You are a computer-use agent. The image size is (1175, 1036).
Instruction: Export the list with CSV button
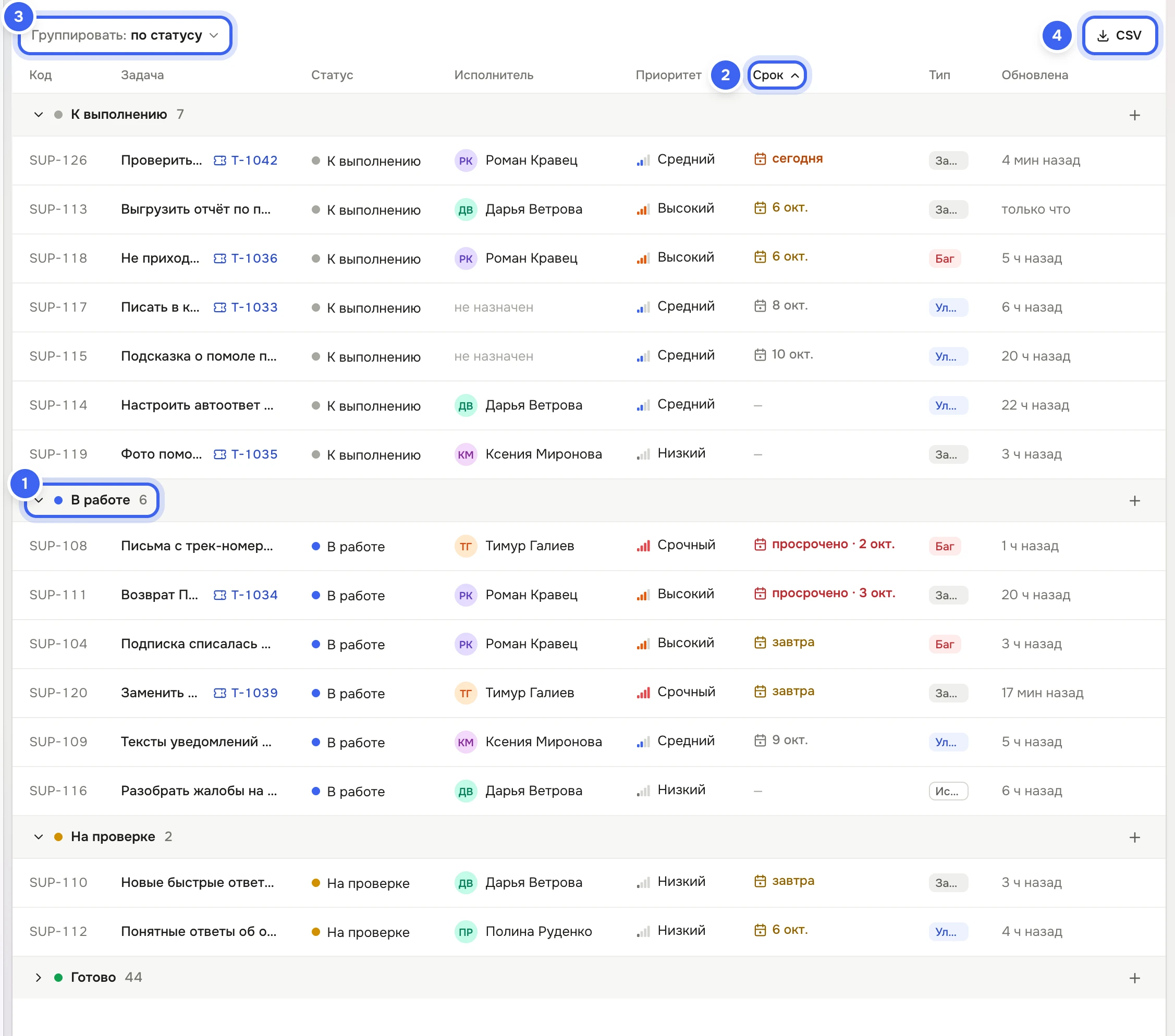tap(1119, 35)
